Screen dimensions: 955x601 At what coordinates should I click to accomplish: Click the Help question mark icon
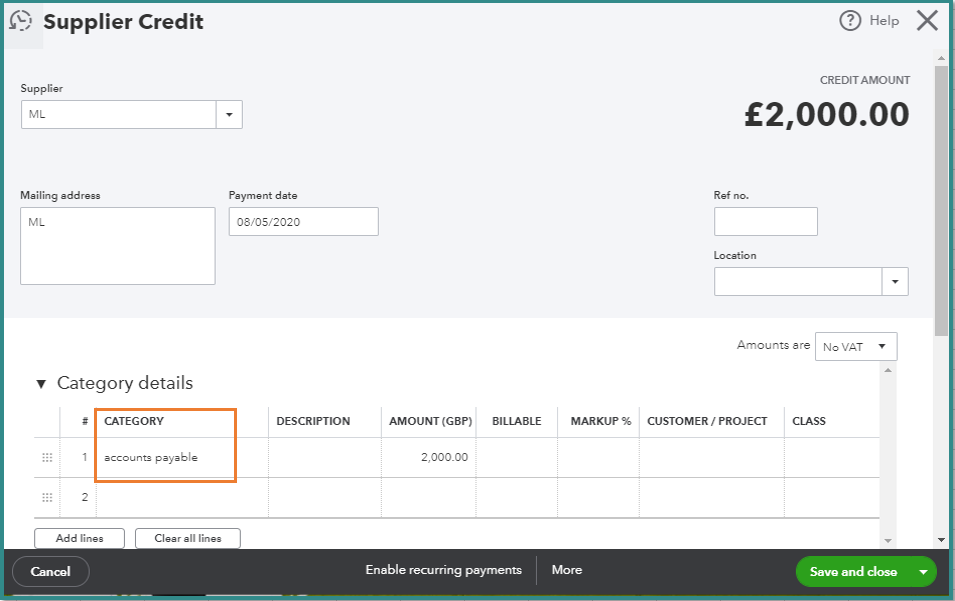click(x=850, y=21)
